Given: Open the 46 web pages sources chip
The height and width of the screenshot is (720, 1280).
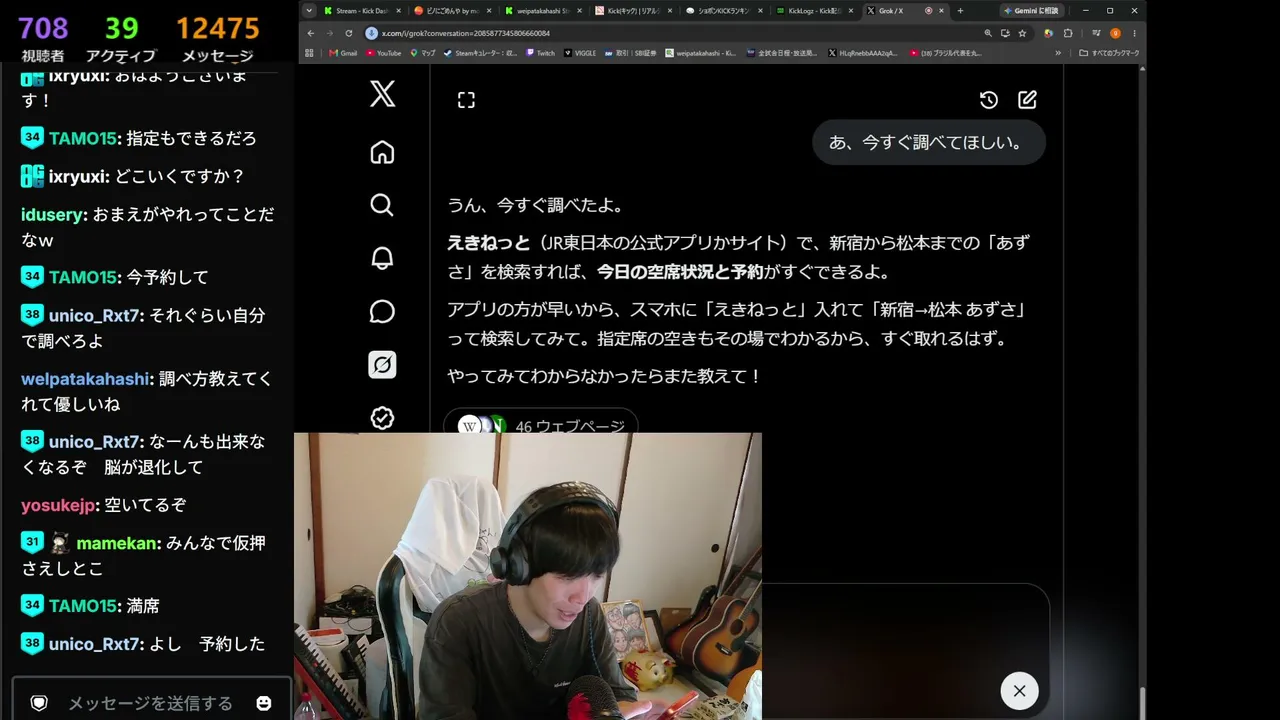Looking at the screenshot, I should (541, 423).
